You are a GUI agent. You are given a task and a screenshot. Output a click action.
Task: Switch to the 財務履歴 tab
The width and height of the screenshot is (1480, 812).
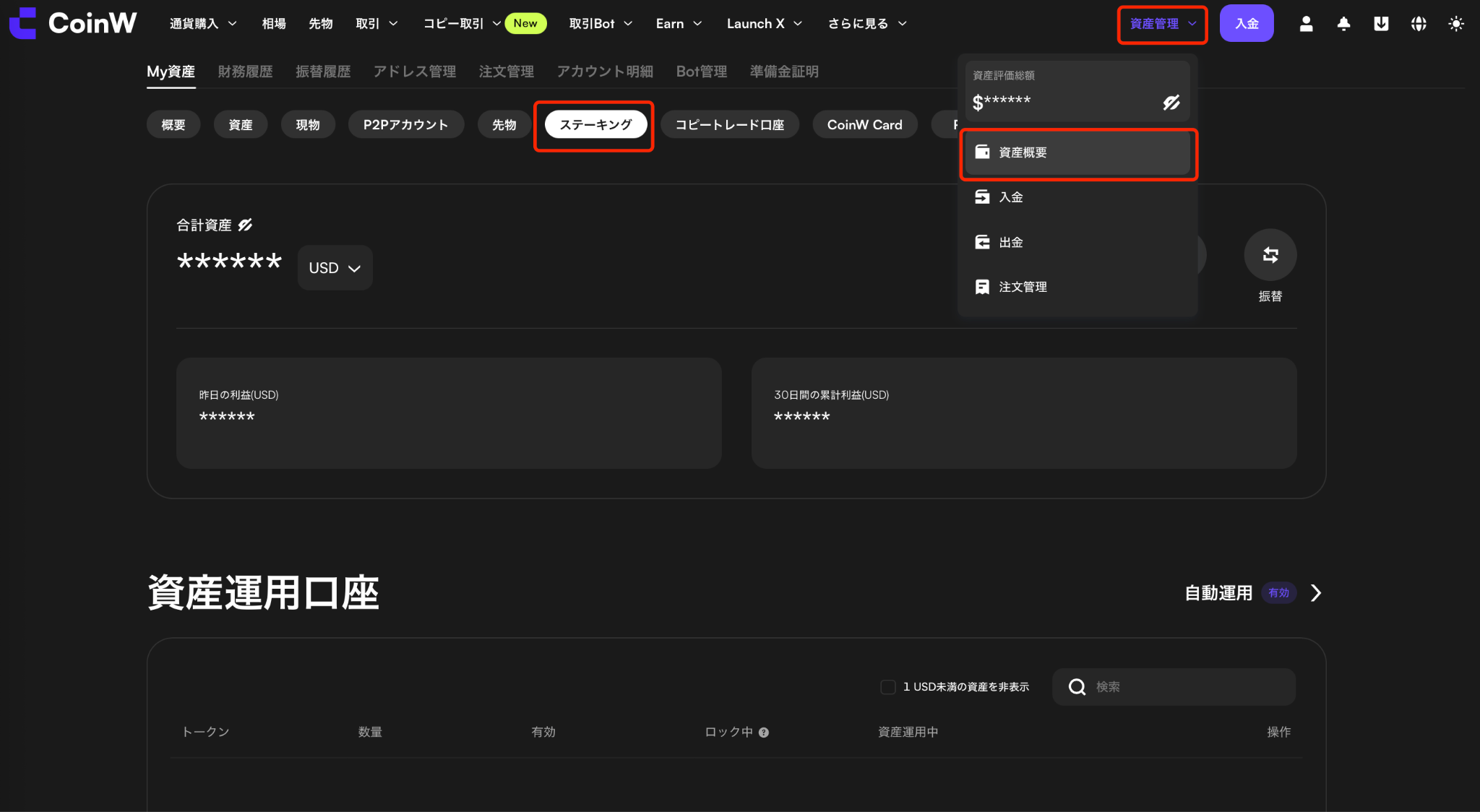tap(246, 72)
